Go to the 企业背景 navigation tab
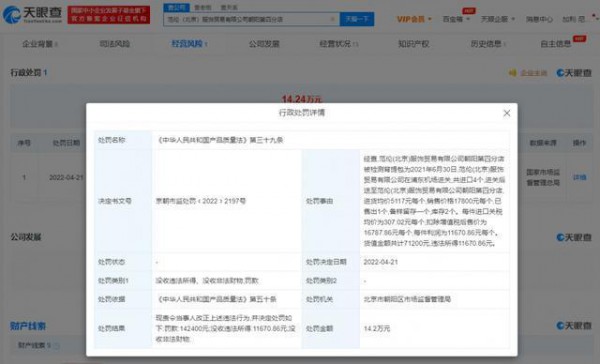The width and height of the screenshot is (600, 364). 40,44
